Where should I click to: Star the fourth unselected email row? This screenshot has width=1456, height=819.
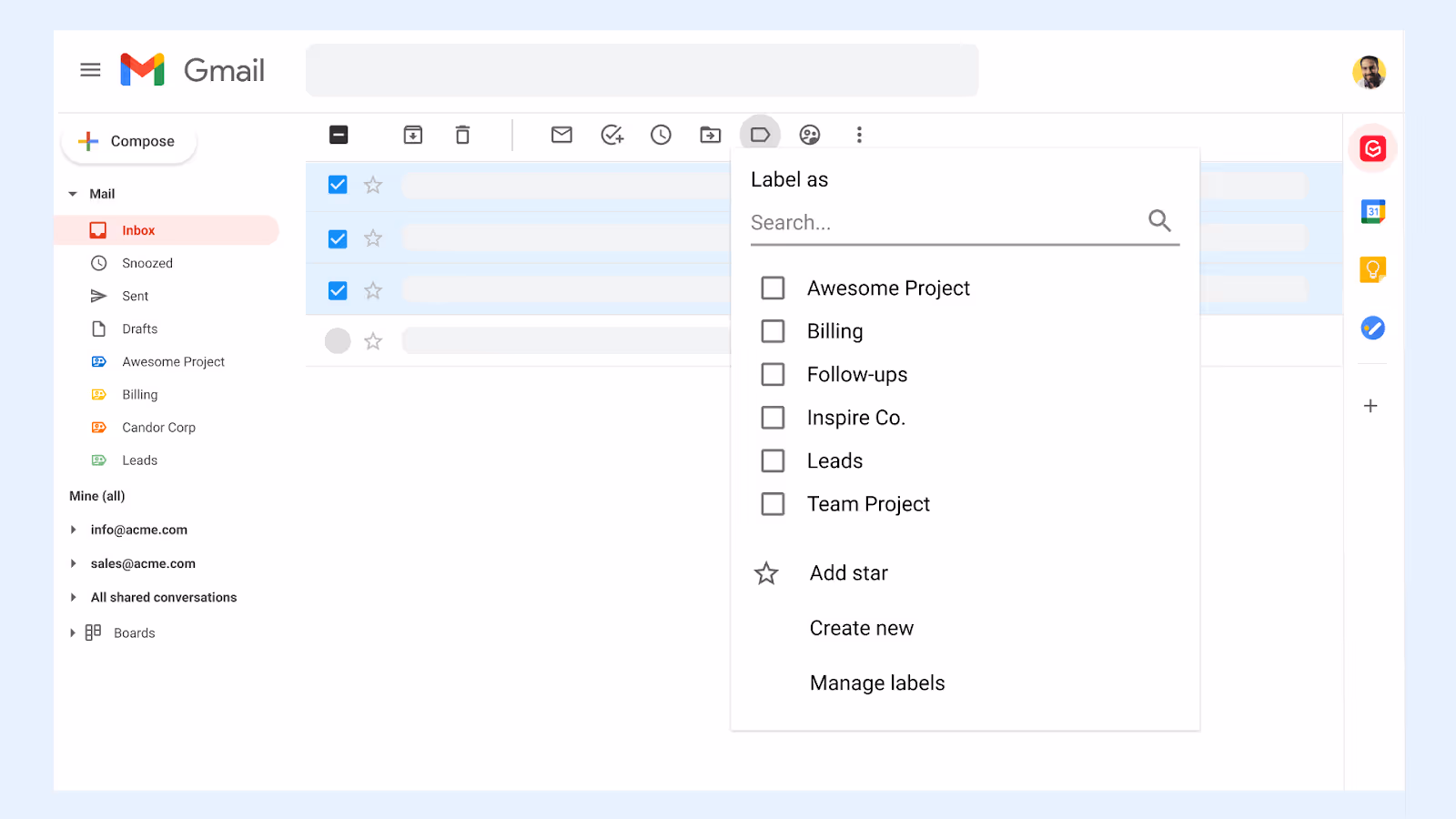pyautogui.click(x=373, y=341)
